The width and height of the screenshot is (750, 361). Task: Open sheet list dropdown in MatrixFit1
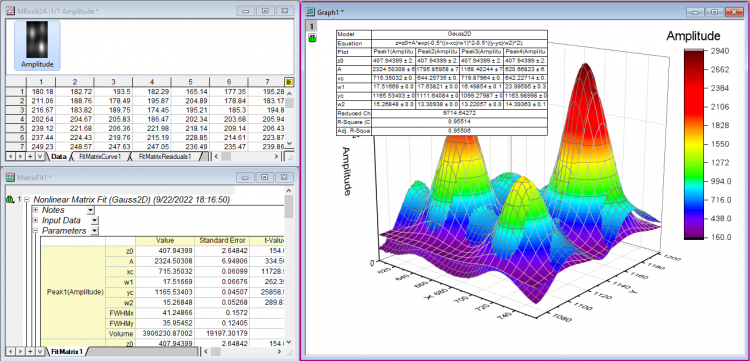coord(39,352)
